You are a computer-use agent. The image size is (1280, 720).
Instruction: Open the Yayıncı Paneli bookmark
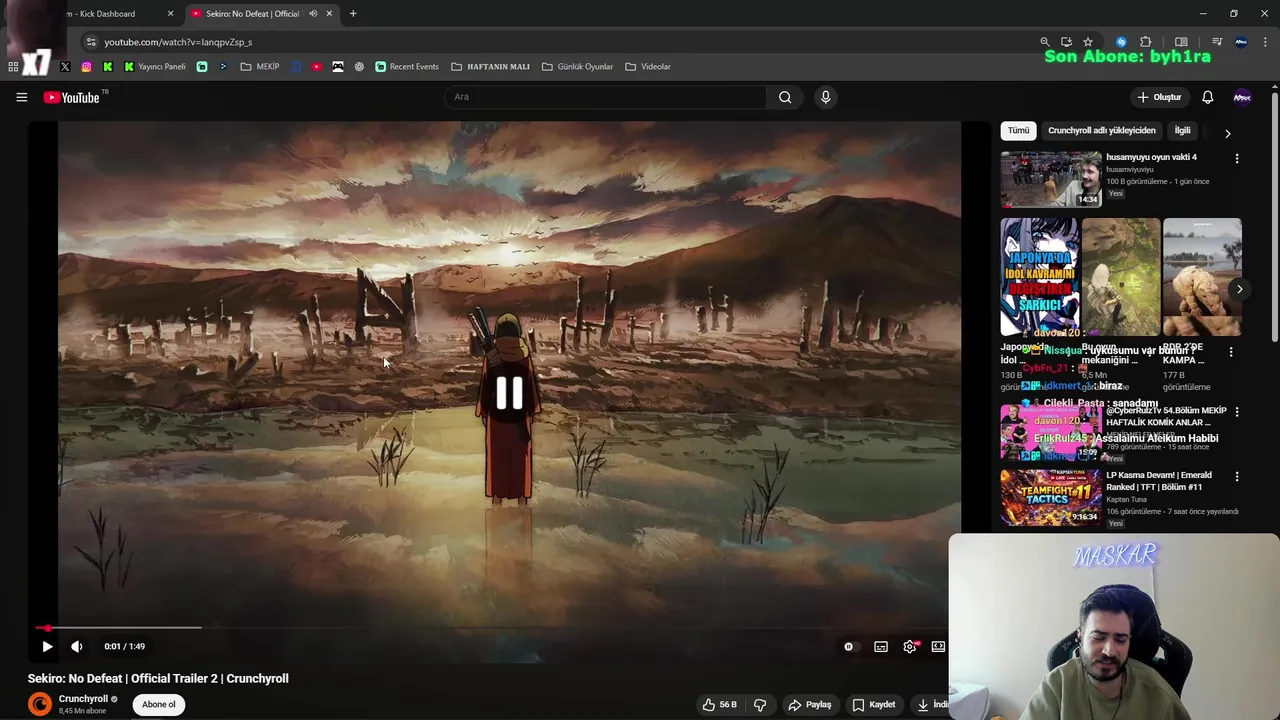[154, 67]
